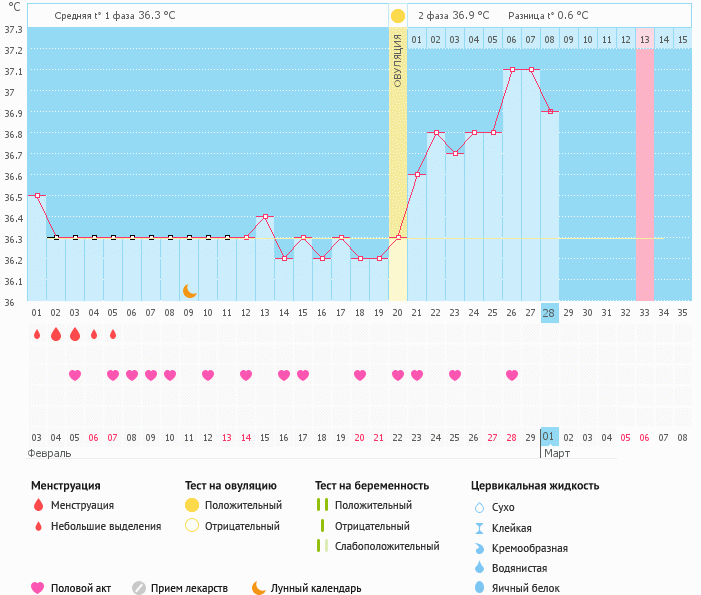701x595 pixels.
Task: Click the pink phase-two day 13 column header
Action: coord(644,39)
